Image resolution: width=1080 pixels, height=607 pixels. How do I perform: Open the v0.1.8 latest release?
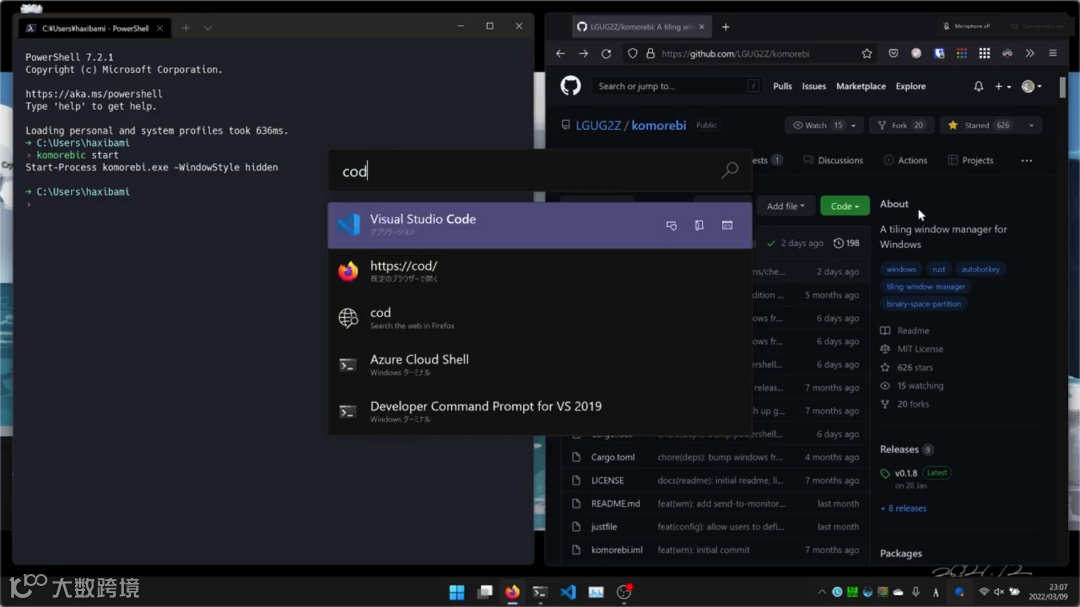[906, 473]
